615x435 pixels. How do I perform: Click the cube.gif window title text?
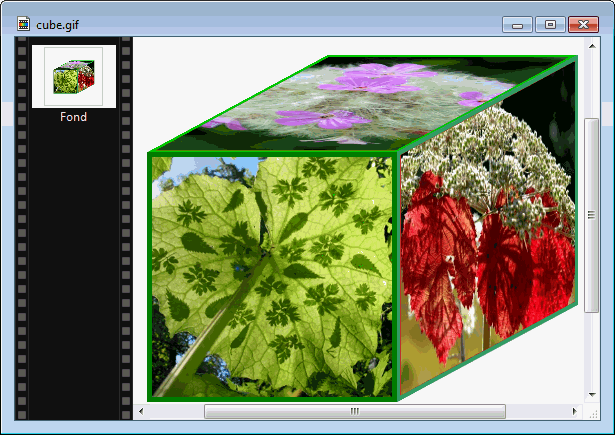[57, 25]
